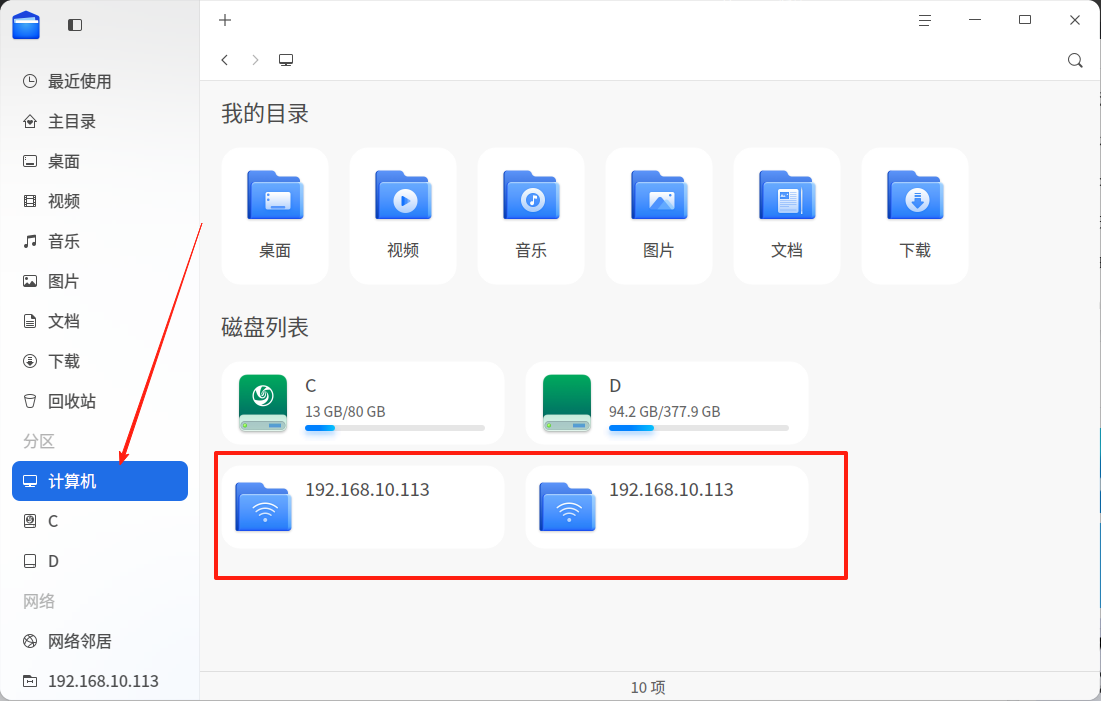
Task: Open the 音乐 folder card in 我的目录
Action: pyautogui.click(x=531, y=216)
